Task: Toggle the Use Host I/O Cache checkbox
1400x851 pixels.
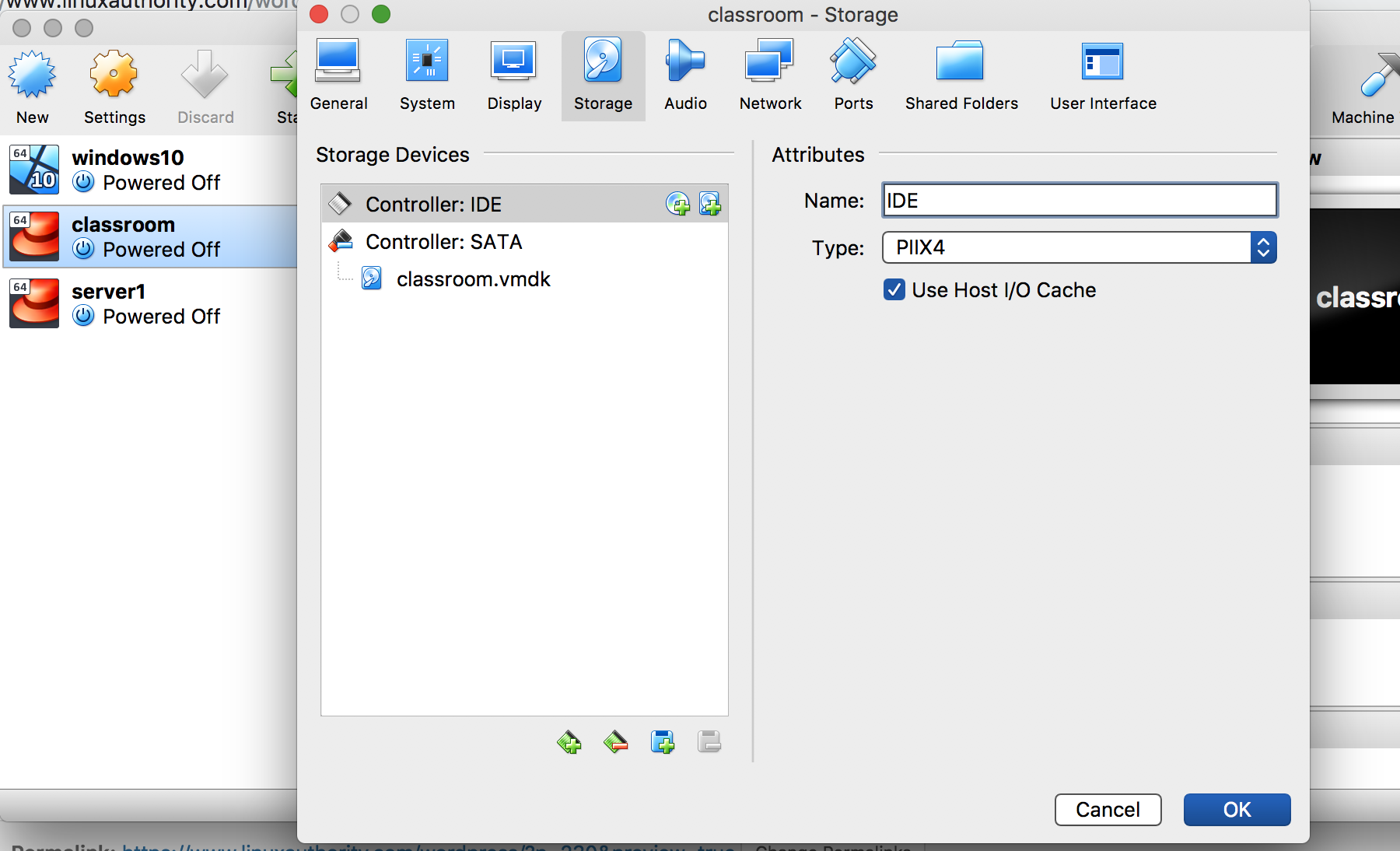Action: (x=894, y=289)
